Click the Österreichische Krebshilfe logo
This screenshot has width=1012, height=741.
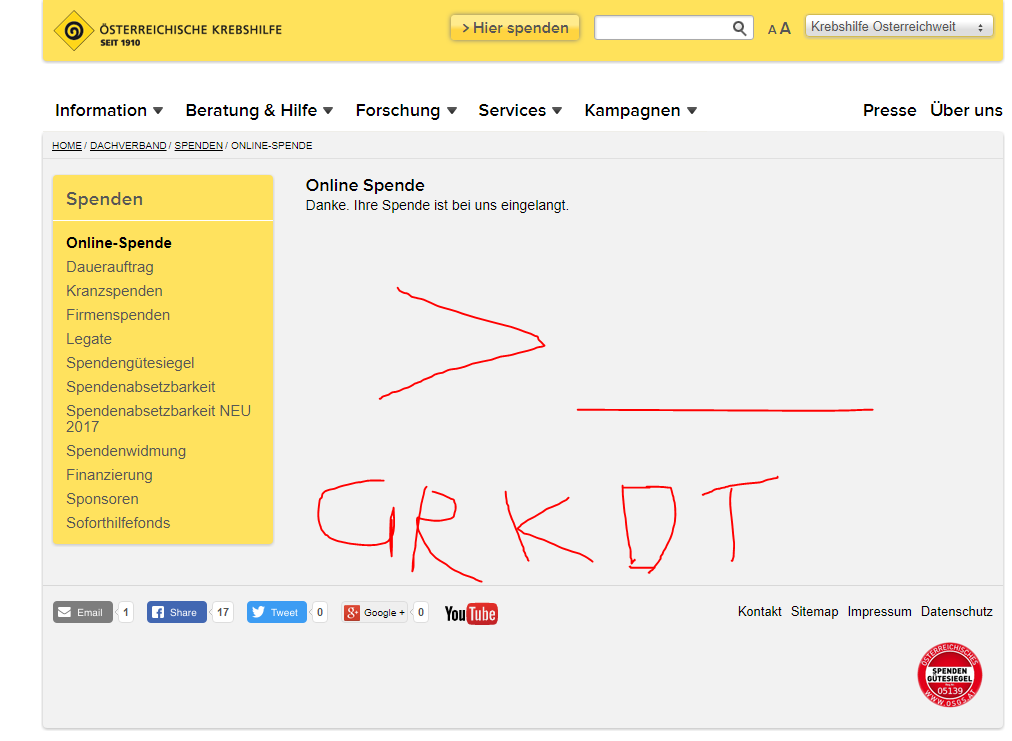click(168, 30)
